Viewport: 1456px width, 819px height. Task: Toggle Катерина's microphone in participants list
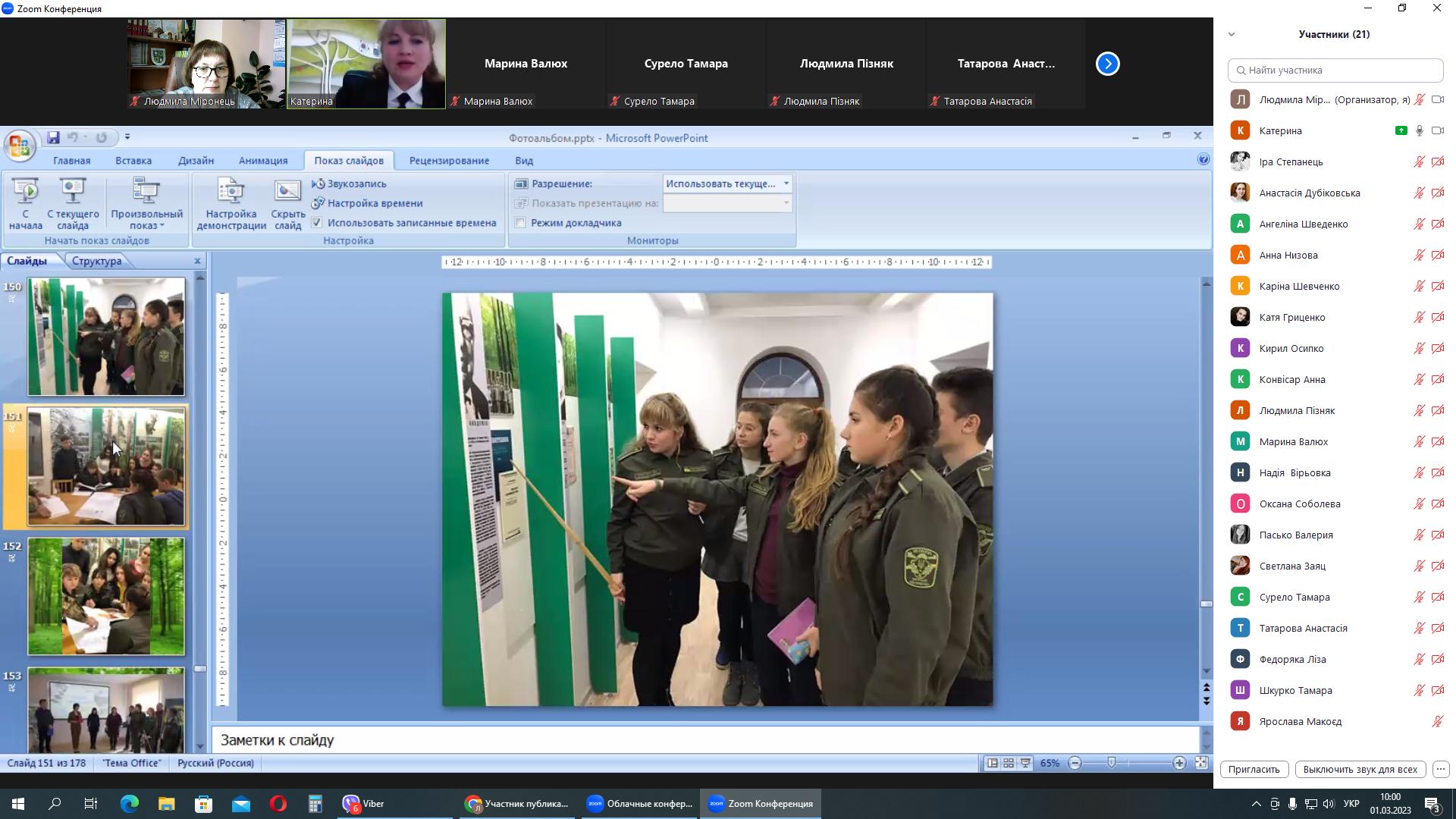pos(1419,130)
